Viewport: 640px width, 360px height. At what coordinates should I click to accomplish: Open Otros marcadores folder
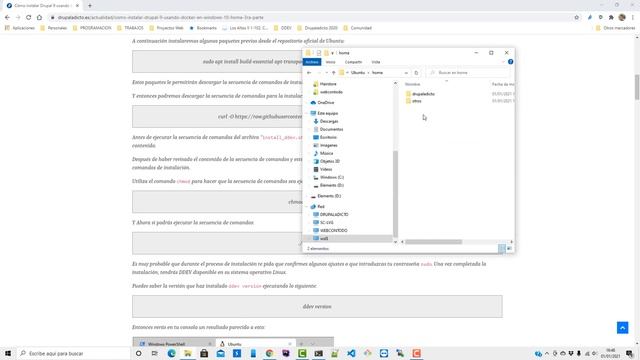pyautogui.click(x=616, y=28)
